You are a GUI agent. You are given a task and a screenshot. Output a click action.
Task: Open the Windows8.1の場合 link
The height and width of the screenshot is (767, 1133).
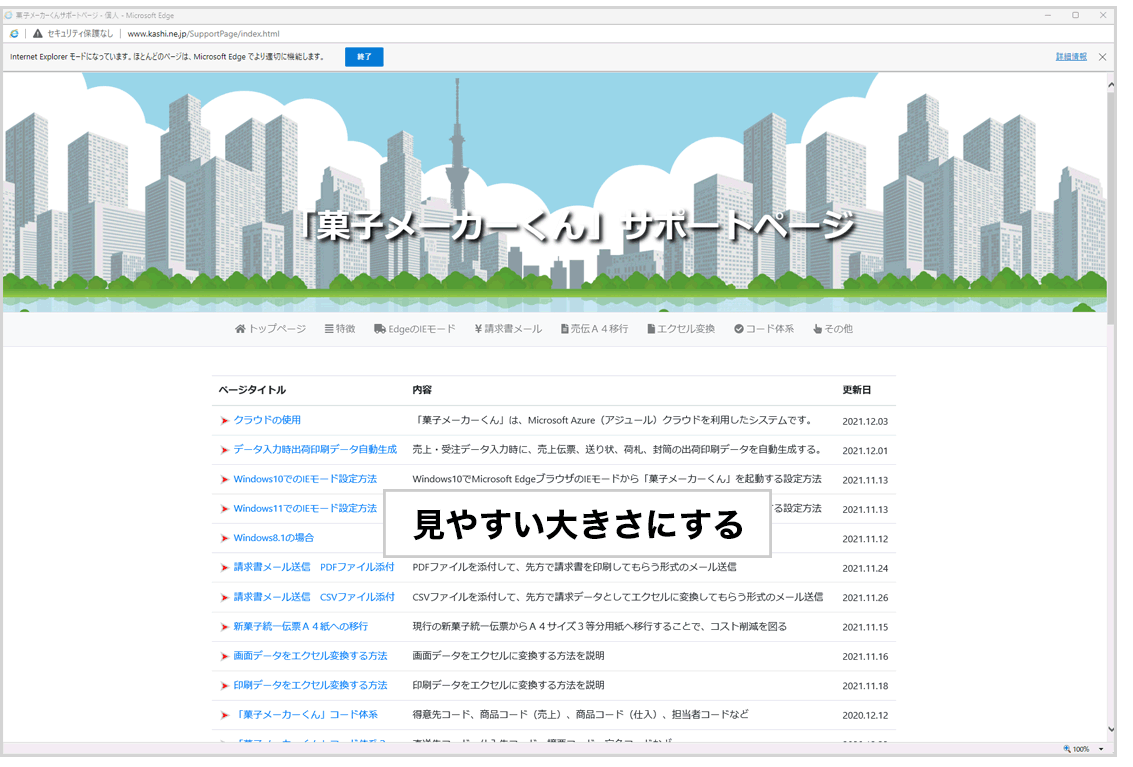pyautogui.click(x=273, y=538)
